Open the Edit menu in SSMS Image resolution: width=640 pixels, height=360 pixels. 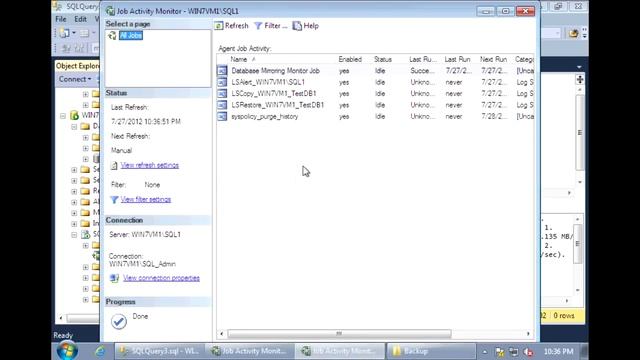coord(80,19)
